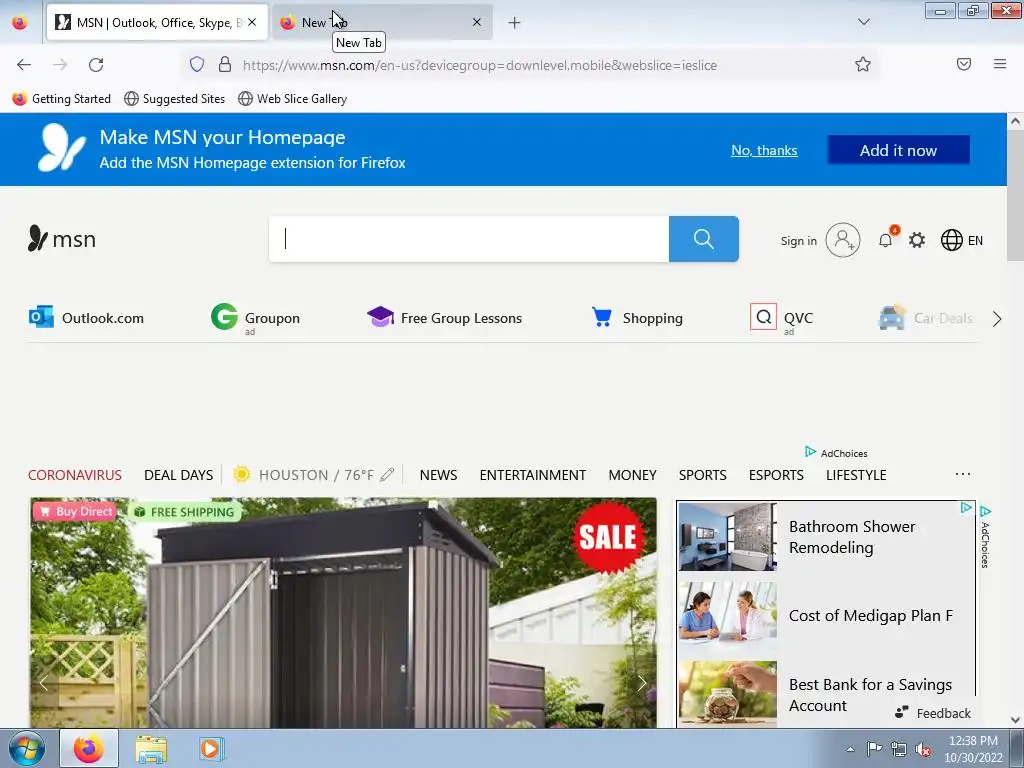Open the Outlook.com shortcut
The height and width of the screenshot is (768, 1024).
click(86, 317)
